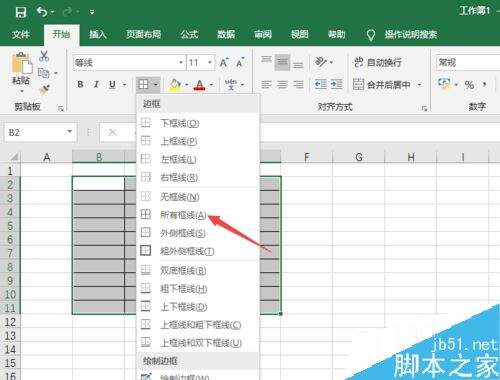500x380 pixels.
Task: Align text to the left
Action: (266, 85)
